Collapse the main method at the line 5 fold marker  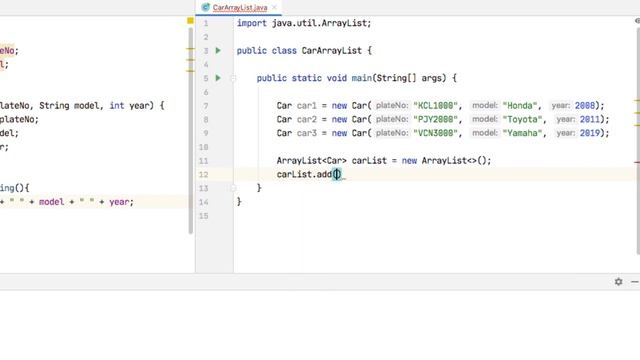point(233,78)
